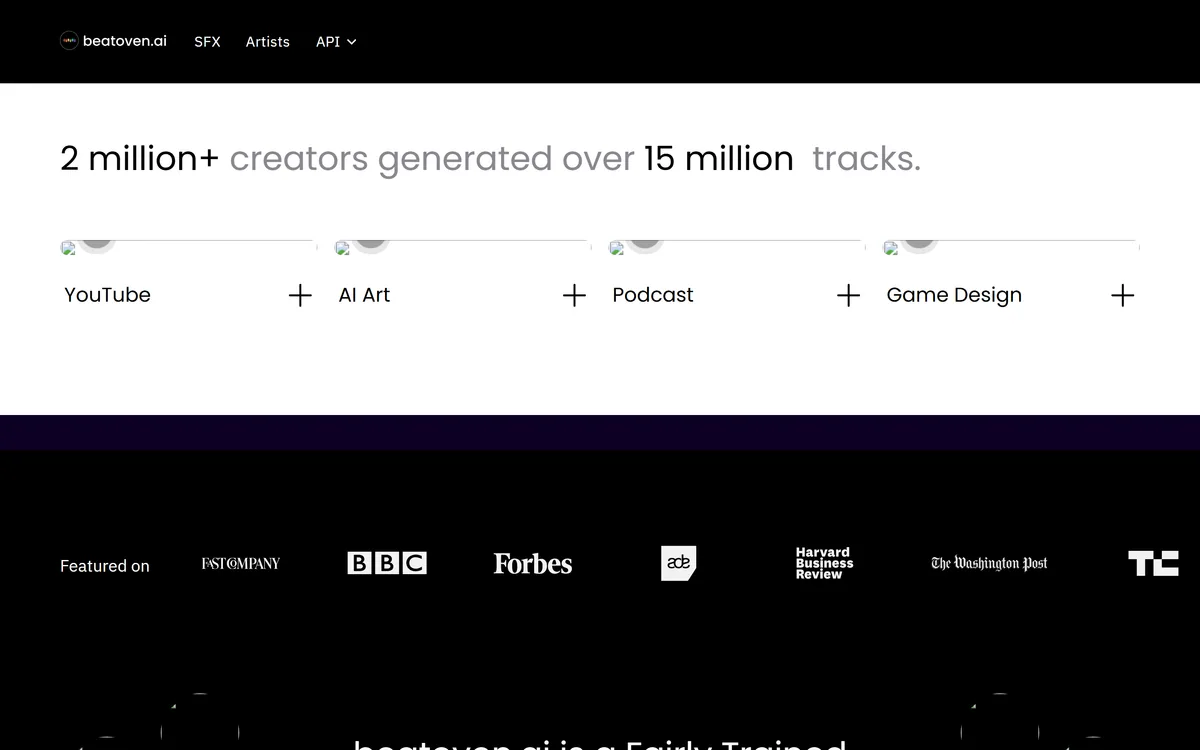This screenshot has height=750, width=1200.
Task: Expand the AI Art card plus icon
Action: (x=574, y=295)
